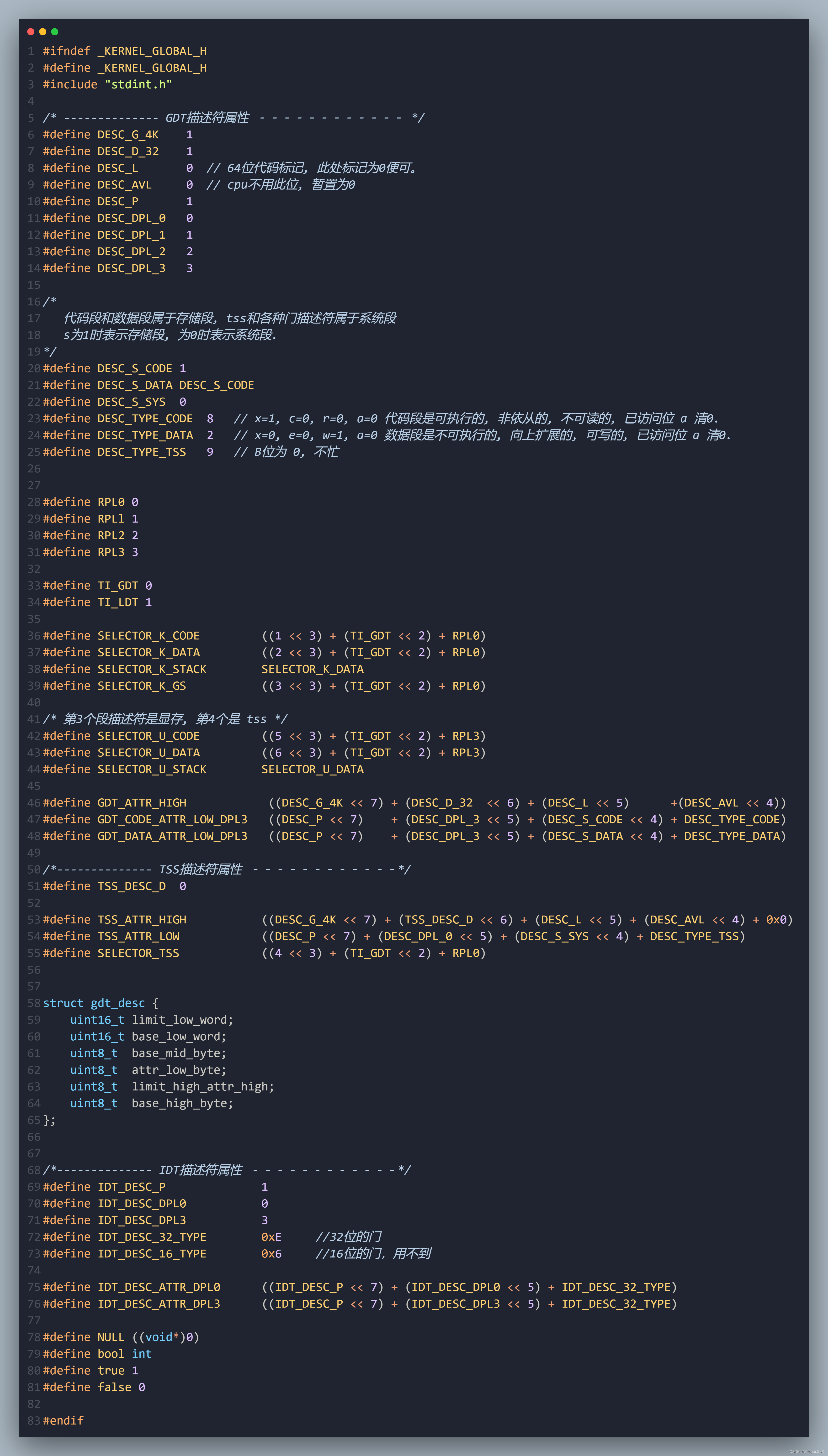Image resolution: width=828 pixels, height=1456 pixels.
Task: Click the 0xE value of IDT_DESC_32_TYPE
Action: [271, 1237]
